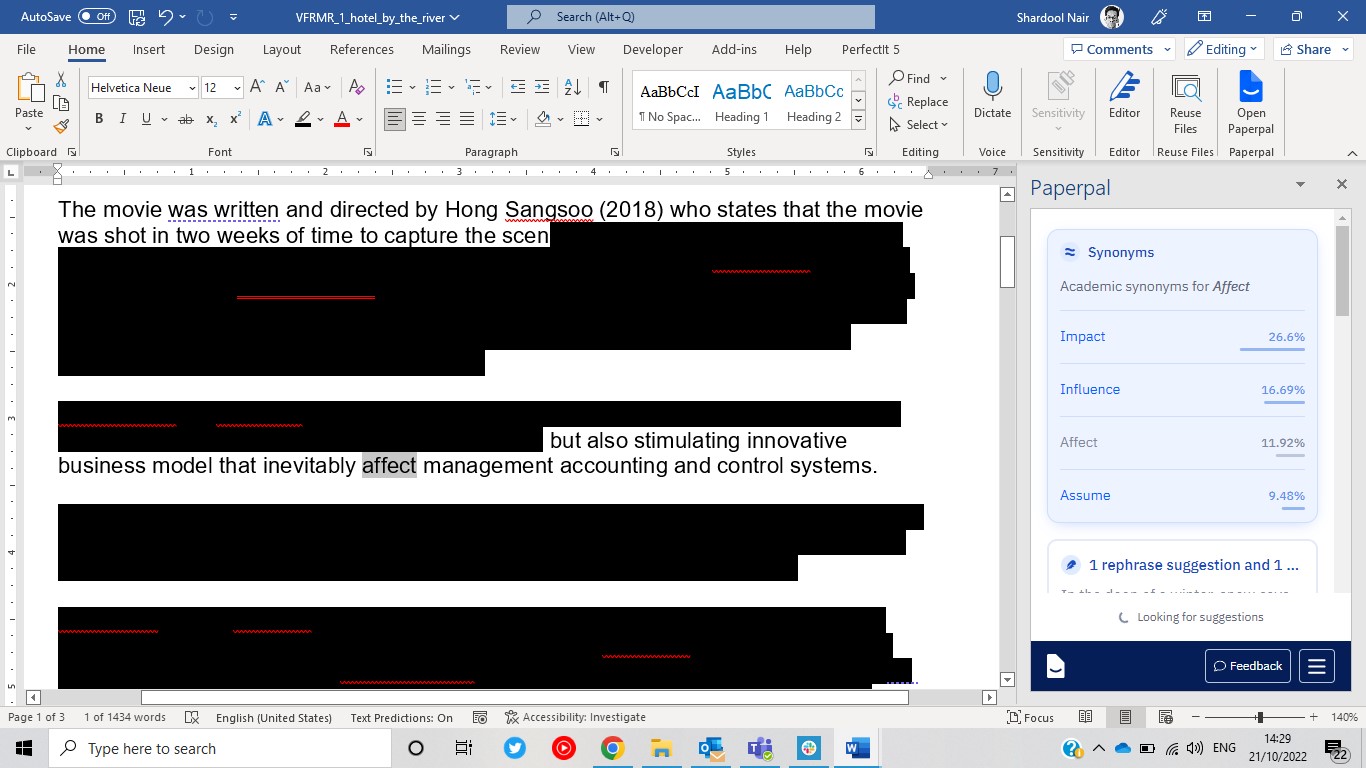Toggle Bold formatting

pos(99,119)
